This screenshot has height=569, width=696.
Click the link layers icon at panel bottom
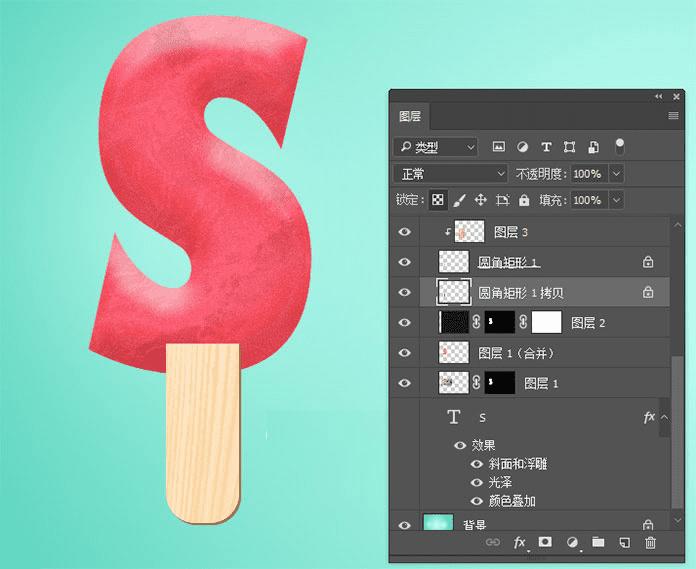click(x=493, y=542)
